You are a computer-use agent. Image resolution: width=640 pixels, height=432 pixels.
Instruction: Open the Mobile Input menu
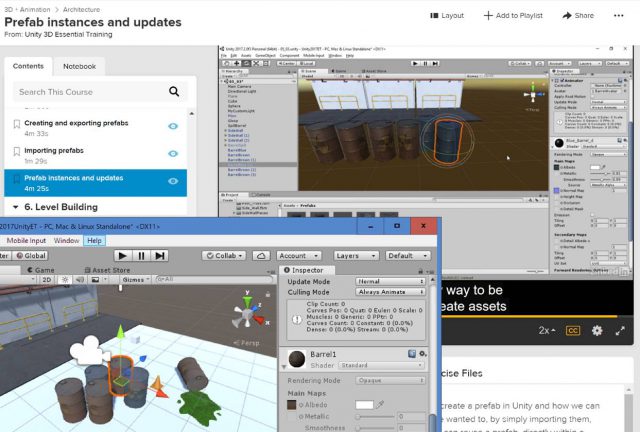point(26,240)
